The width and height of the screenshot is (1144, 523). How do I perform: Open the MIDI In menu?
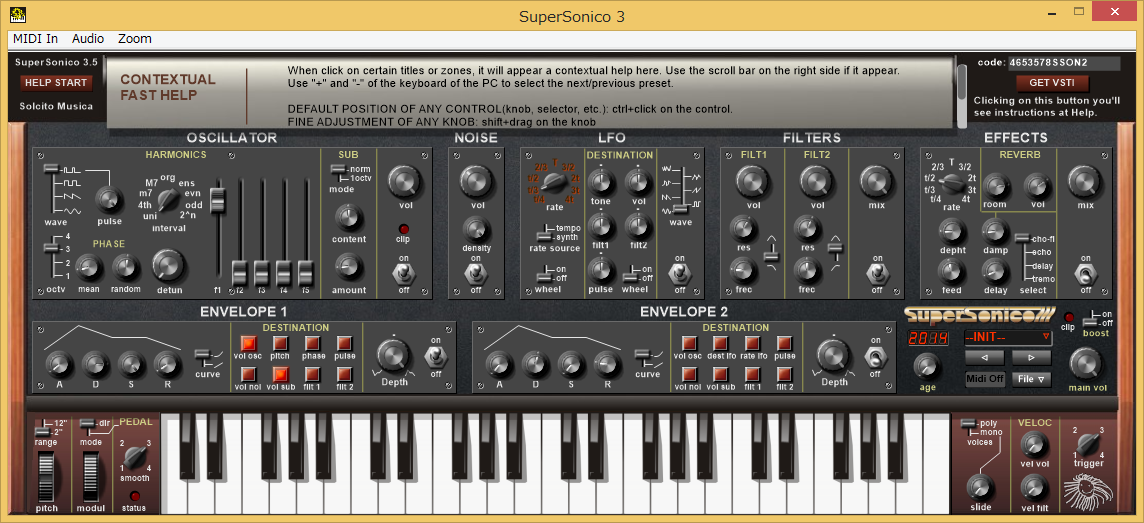click(x=35, y=39)
